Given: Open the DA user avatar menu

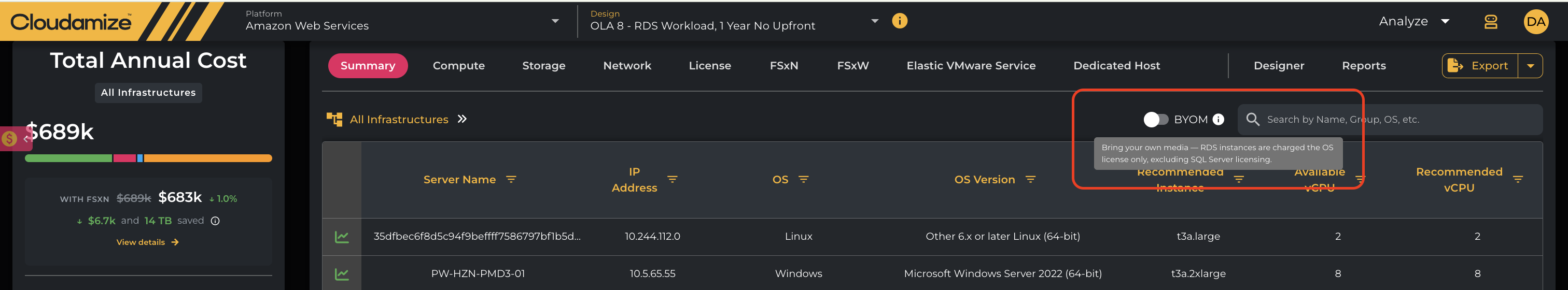Looking at the screenshot, I should tap(1536, 22).
